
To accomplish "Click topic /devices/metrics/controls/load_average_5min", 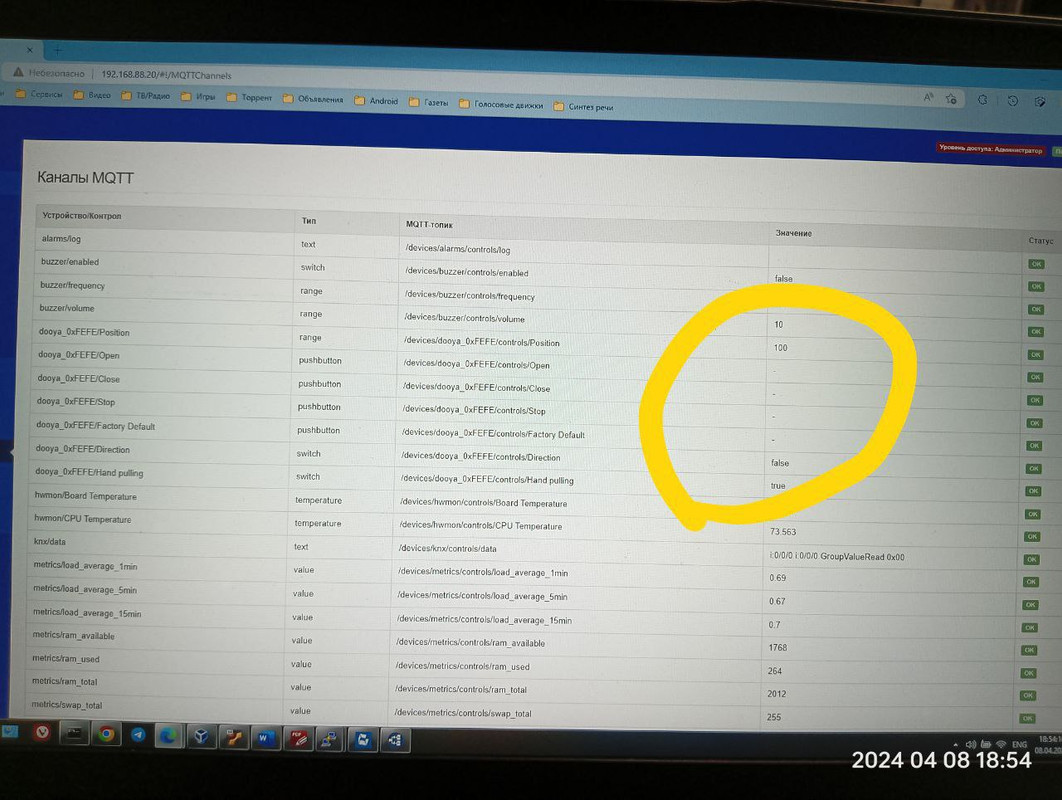I will (483, 595).
